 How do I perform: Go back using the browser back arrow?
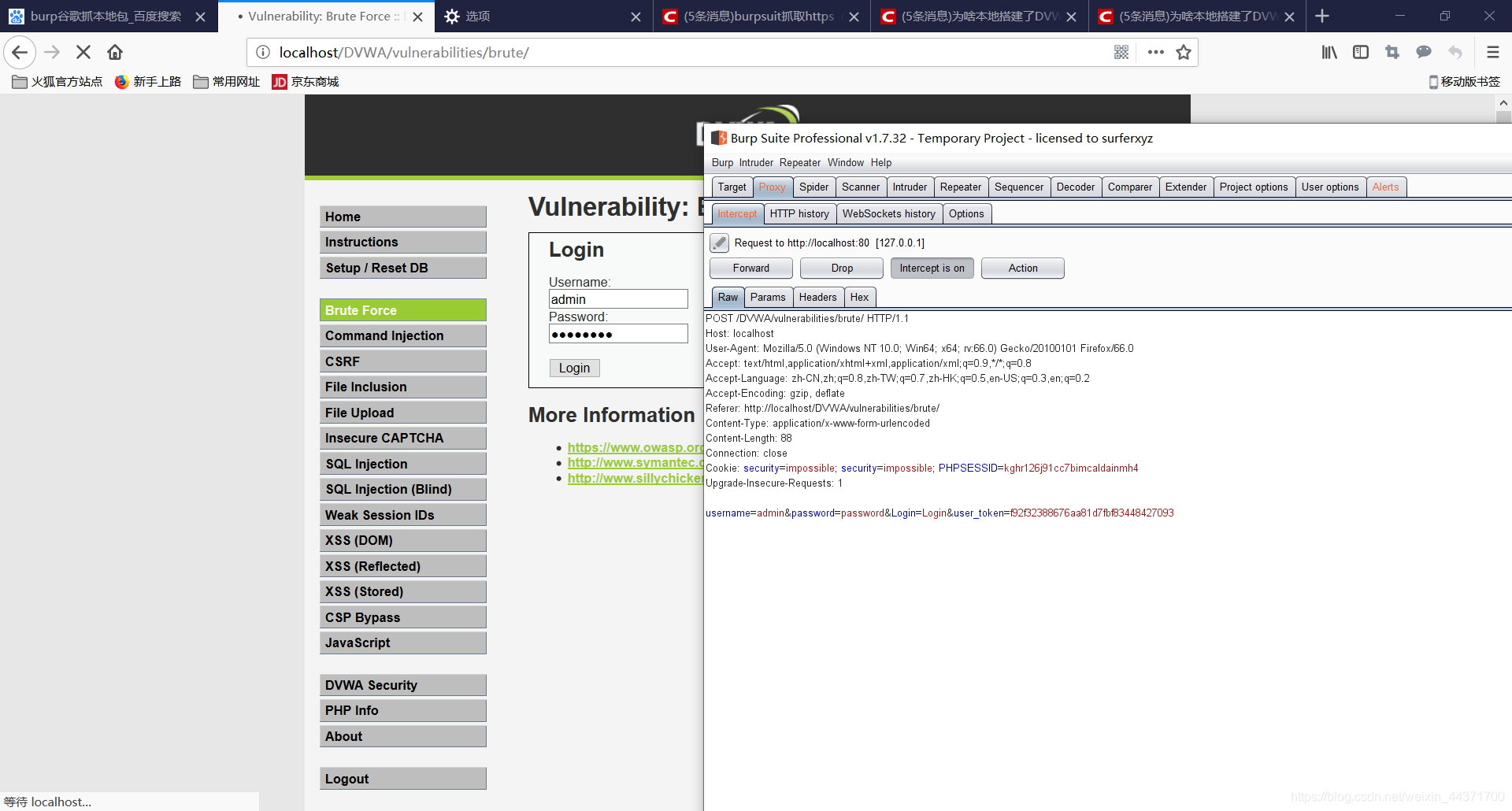coord(20,52)
